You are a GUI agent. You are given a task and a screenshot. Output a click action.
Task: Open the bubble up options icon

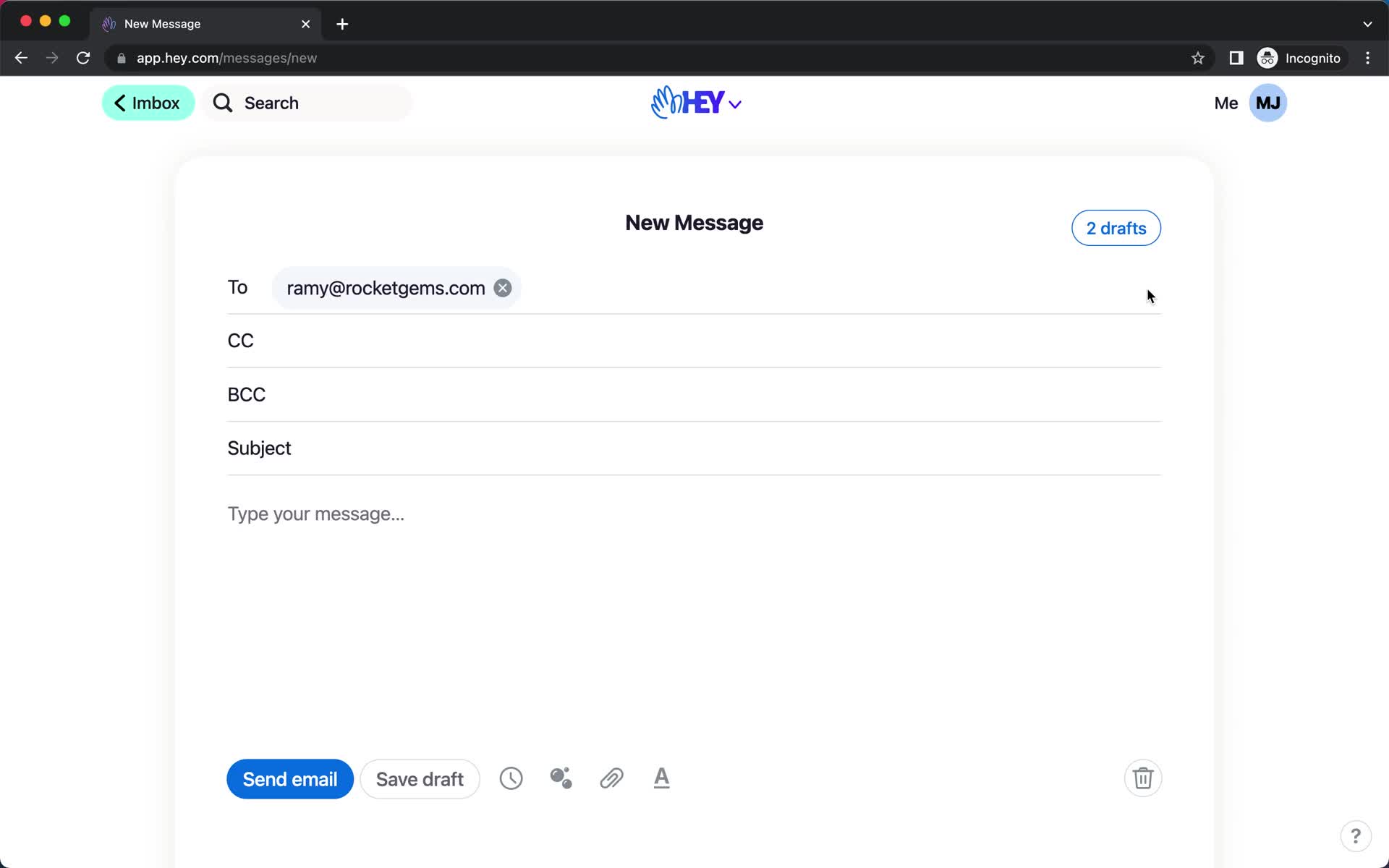coord(561,778)
